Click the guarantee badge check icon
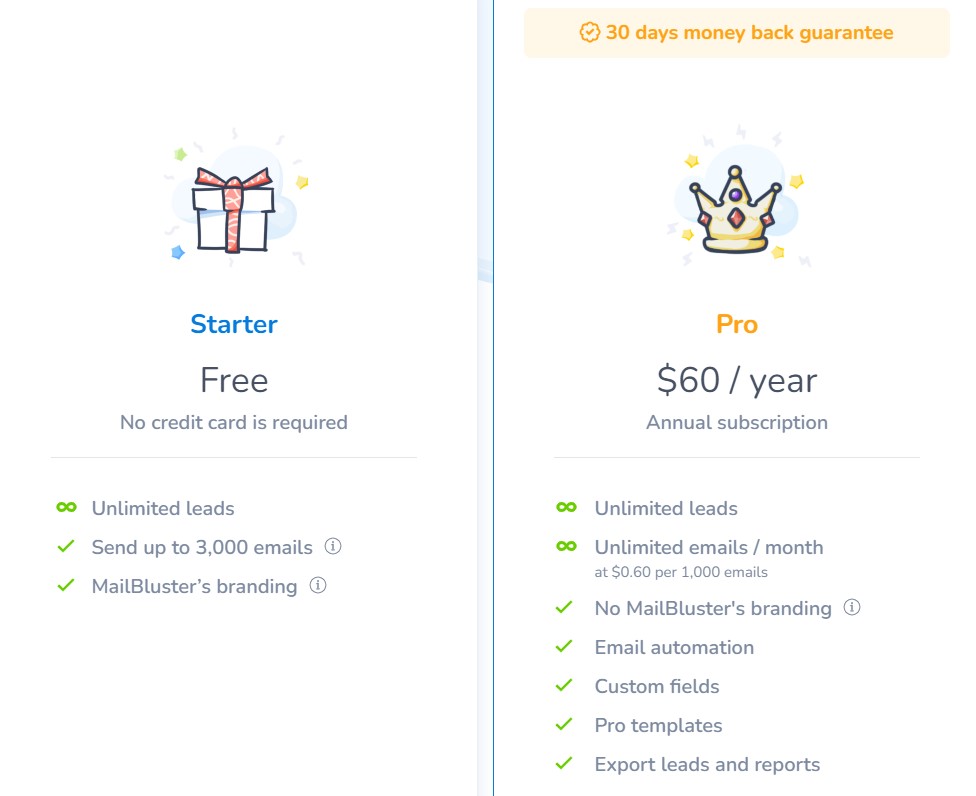This screenshot has height=796, width=976. point(589,32)
